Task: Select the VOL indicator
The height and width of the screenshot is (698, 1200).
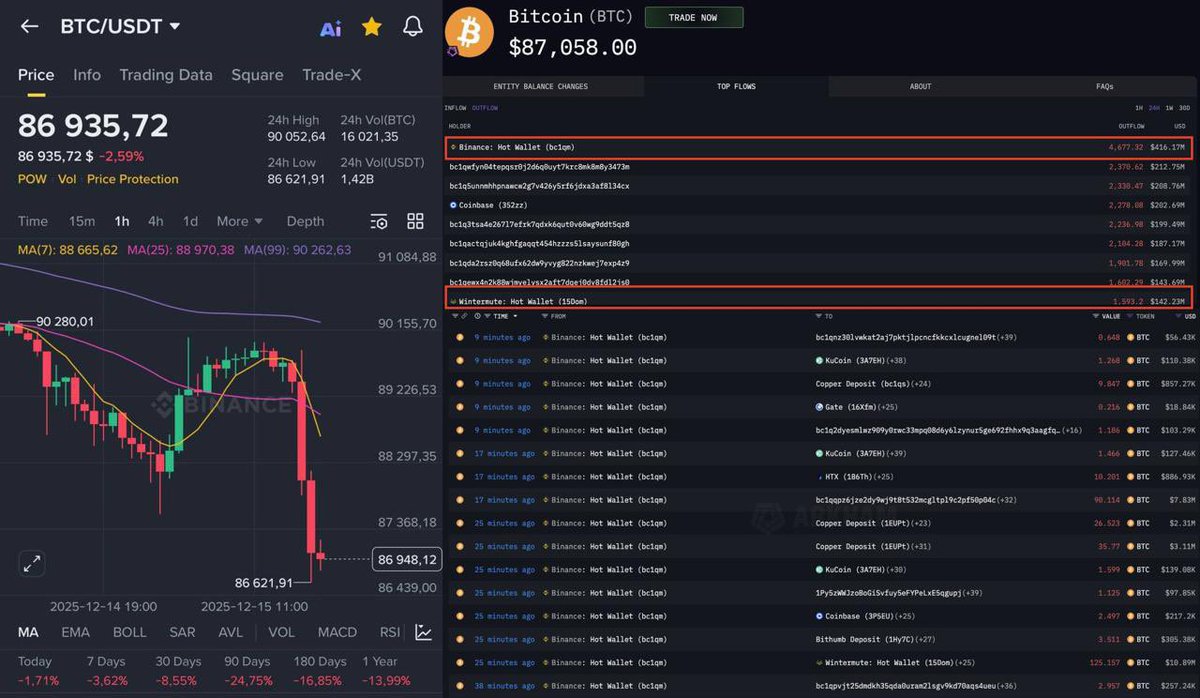Action: click(x=282, y=632)
